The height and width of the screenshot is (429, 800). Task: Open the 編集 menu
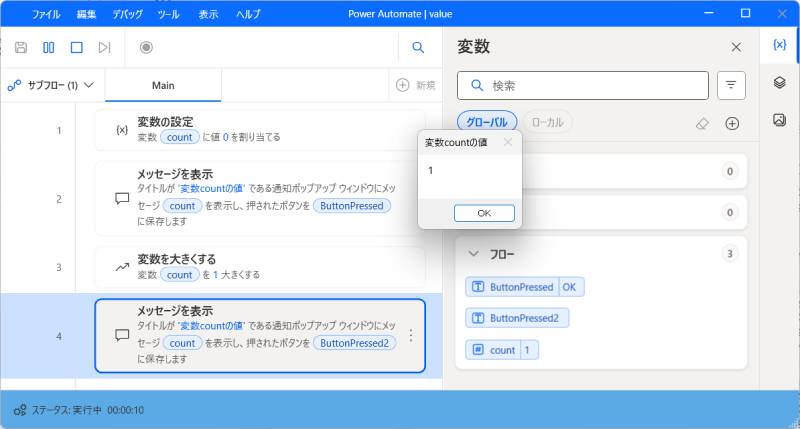pos(86,14)
